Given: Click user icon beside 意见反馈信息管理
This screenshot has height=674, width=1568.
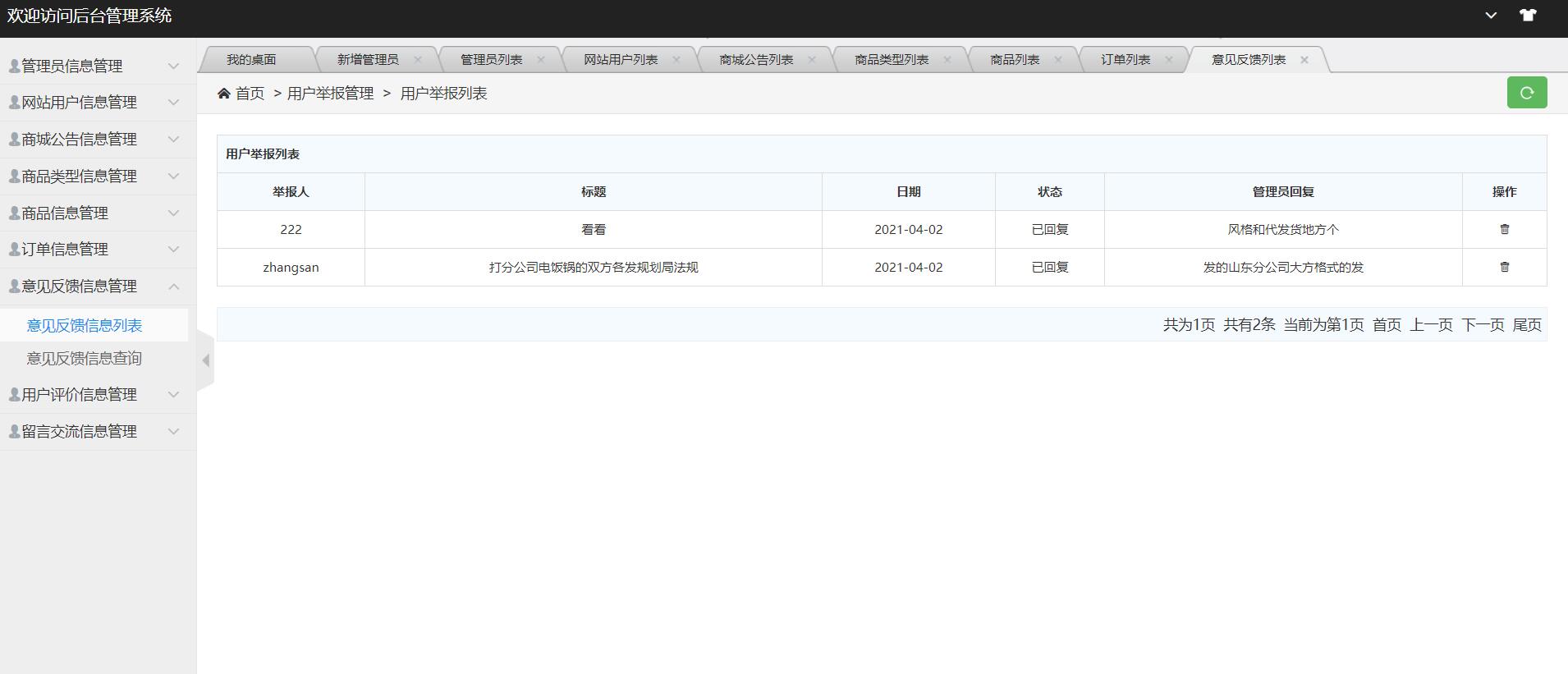Looking at the screenshot, I should [14, 287].
